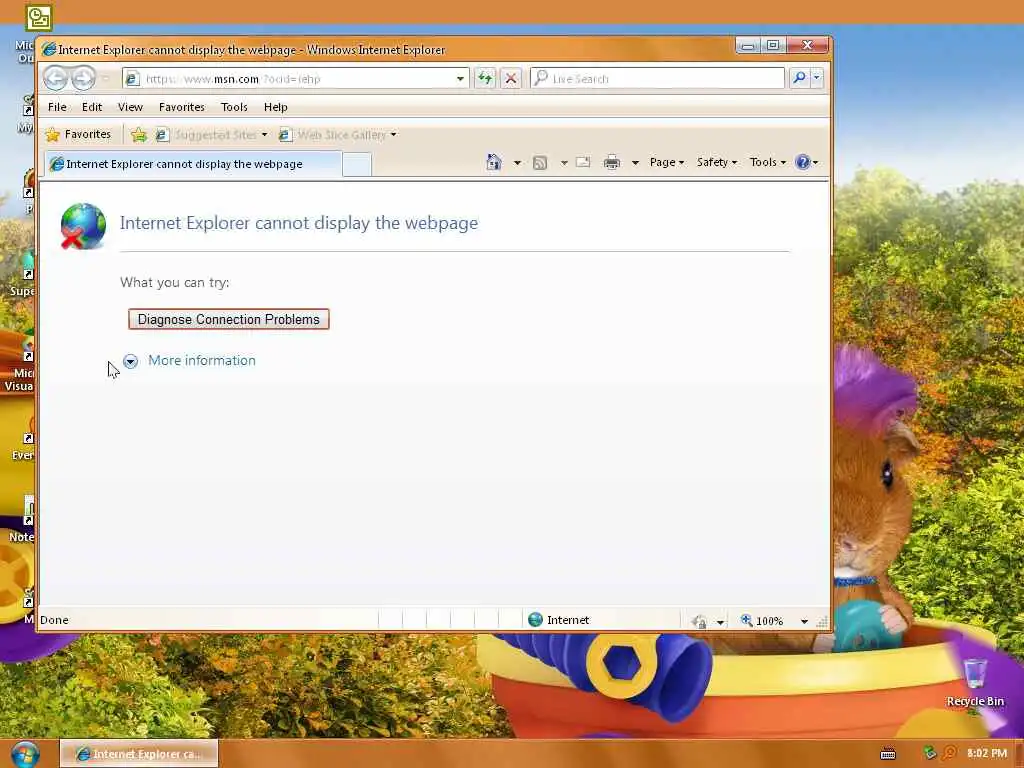Click the zoom level 100% button
The height and width of the screenshot is (768, 1024).
[761, 620]
